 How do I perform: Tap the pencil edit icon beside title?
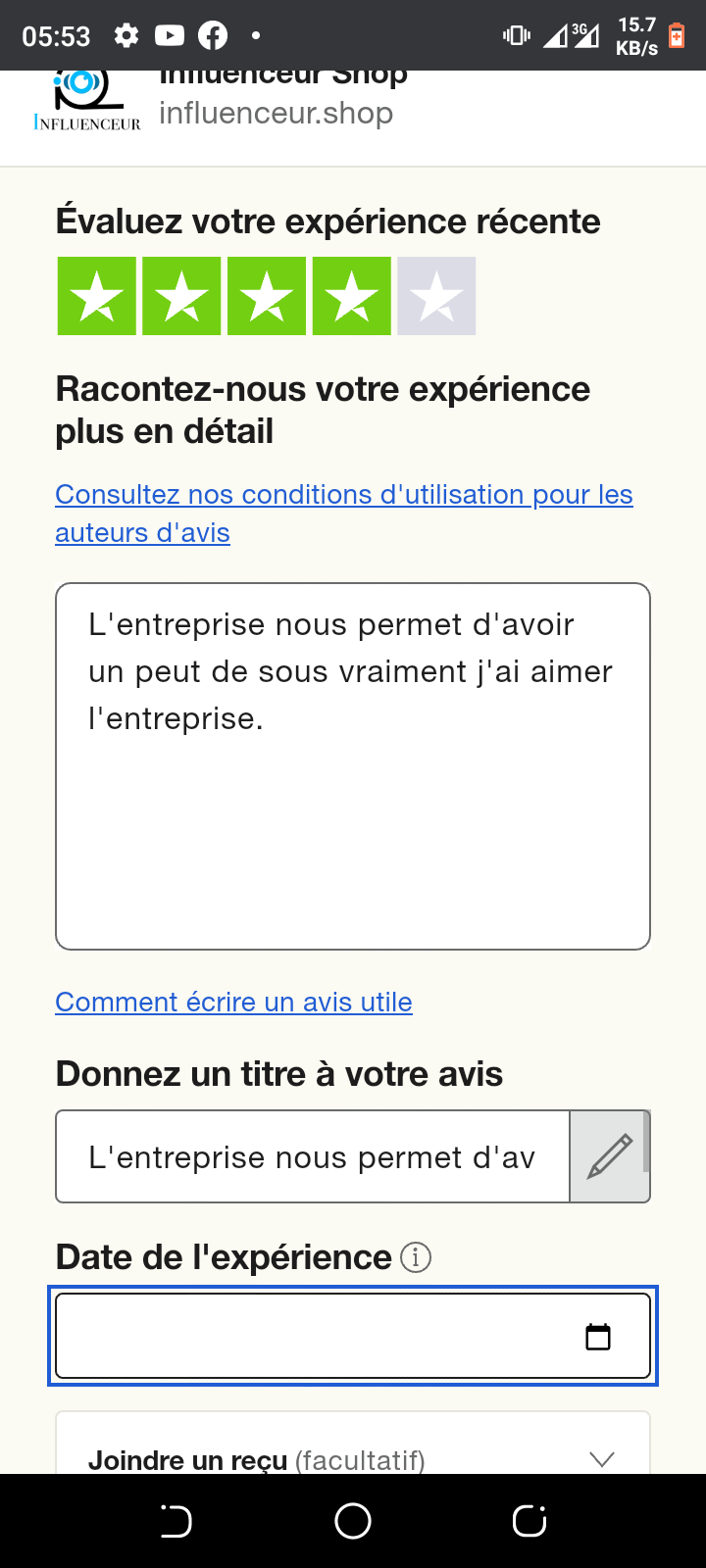609,1156
